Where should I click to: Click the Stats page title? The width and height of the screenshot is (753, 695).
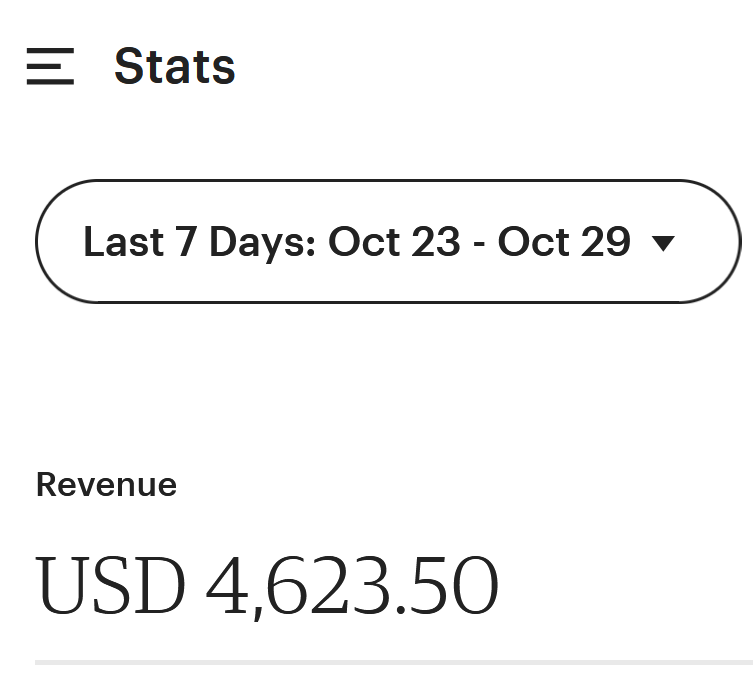click(175, 66)
